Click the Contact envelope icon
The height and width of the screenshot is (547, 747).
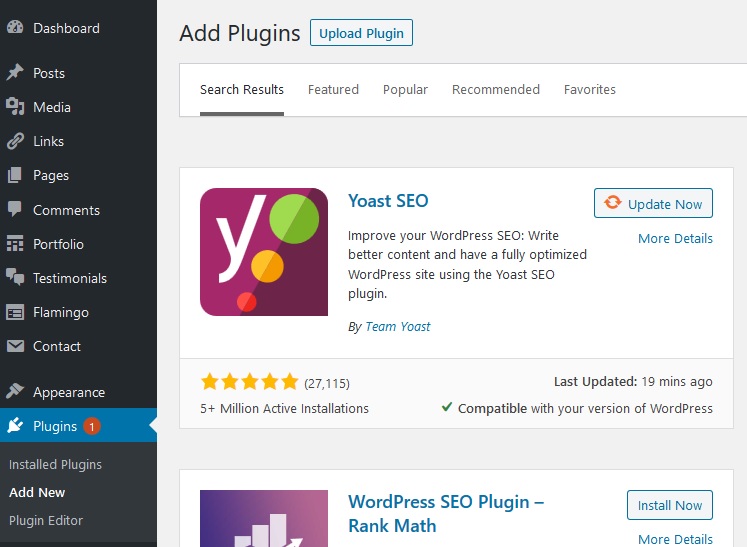click(x=15, y=346)
